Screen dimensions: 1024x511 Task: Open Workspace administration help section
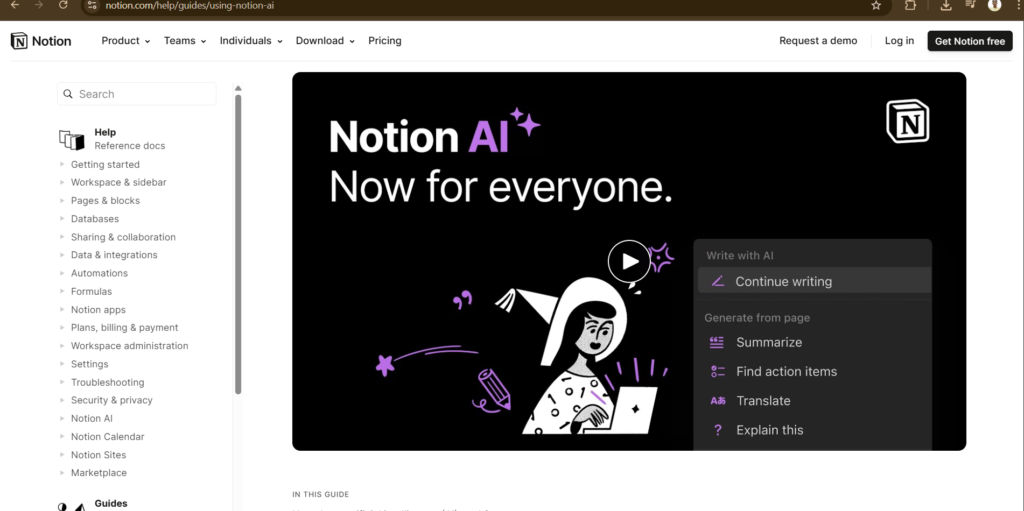[129, 346]
